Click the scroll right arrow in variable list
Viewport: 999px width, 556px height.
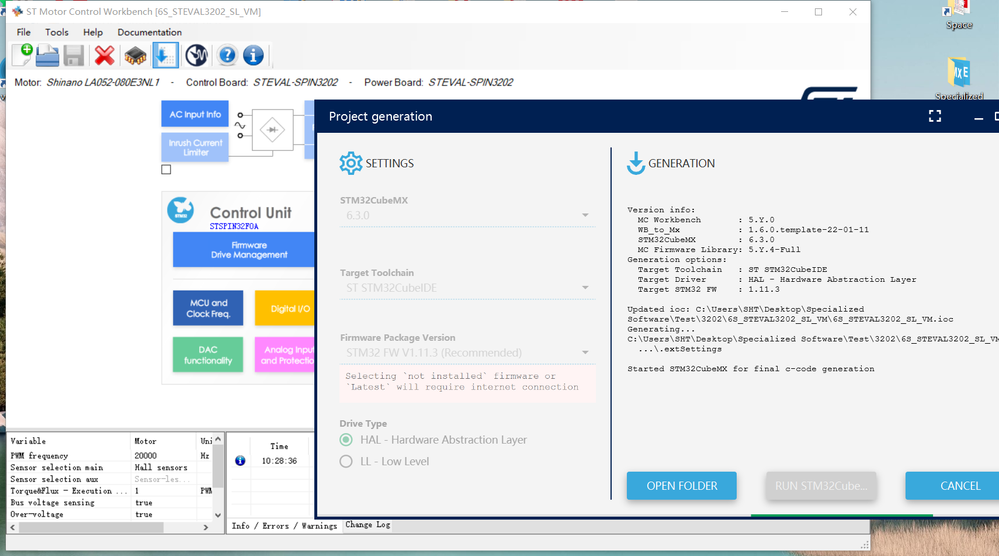[206, 527]
